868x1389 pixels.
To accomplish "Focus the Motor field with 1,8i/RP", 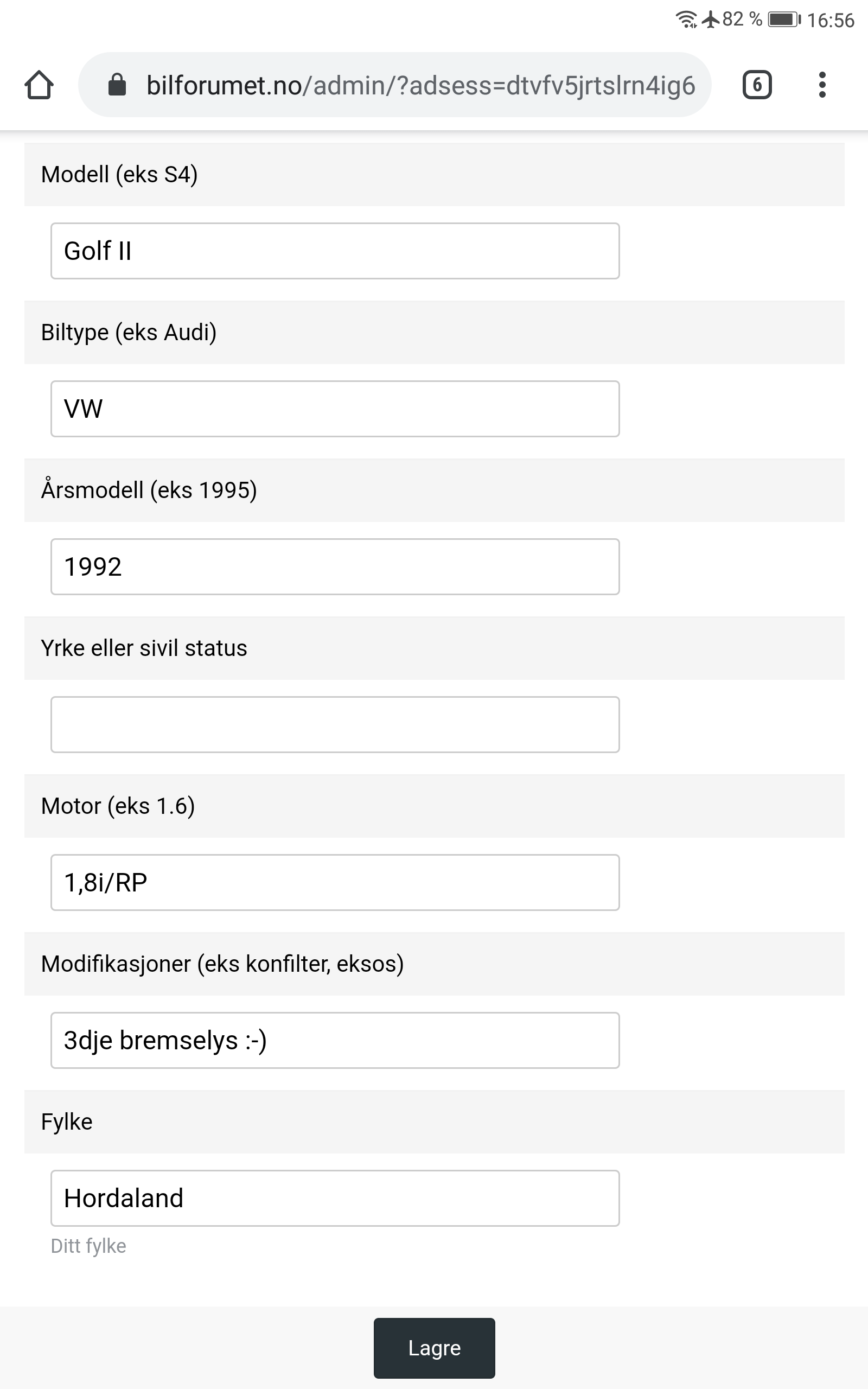I will (x=335, y=882).
